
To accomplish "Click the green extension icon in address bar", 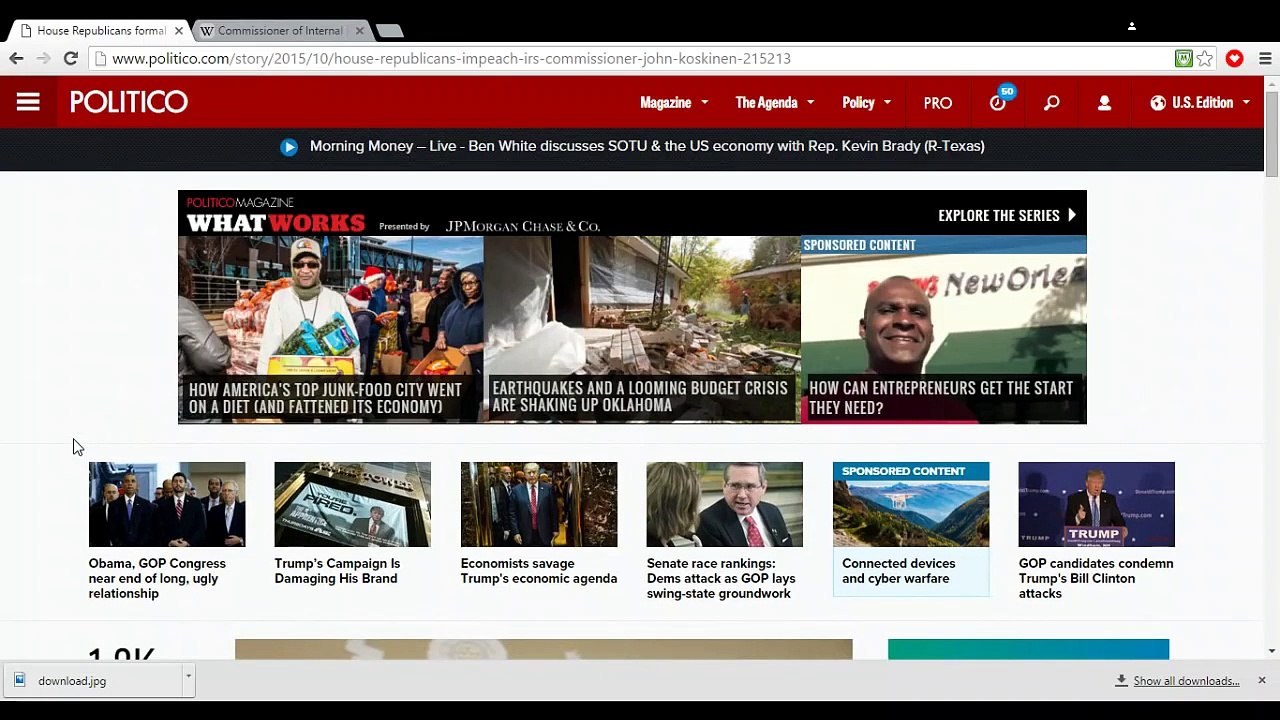I will [1184, 59].
